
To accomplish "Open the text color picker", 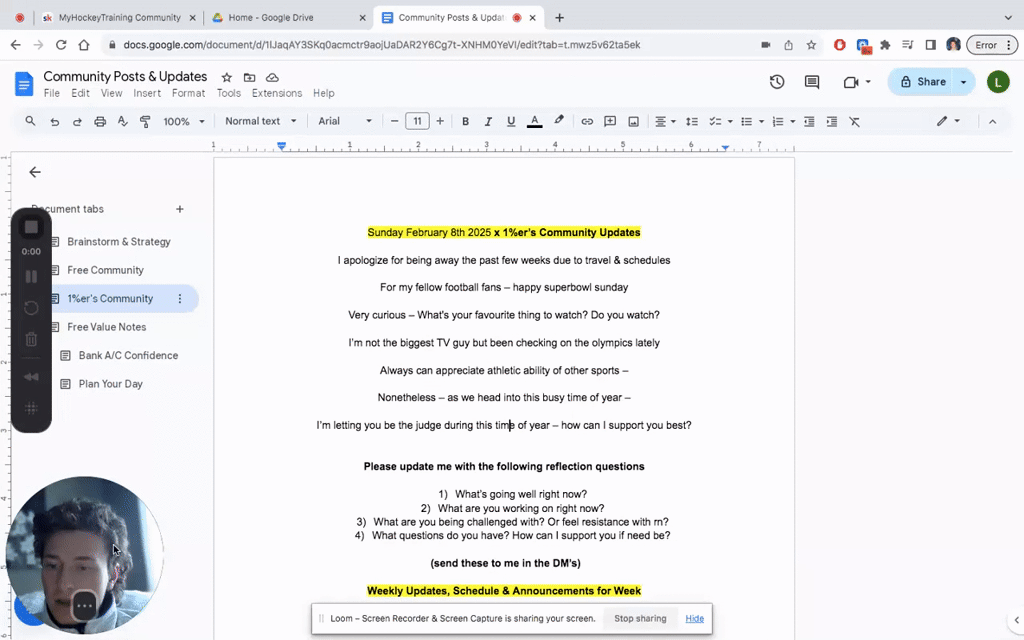I will pyautogui.click(x=534, y=121).
